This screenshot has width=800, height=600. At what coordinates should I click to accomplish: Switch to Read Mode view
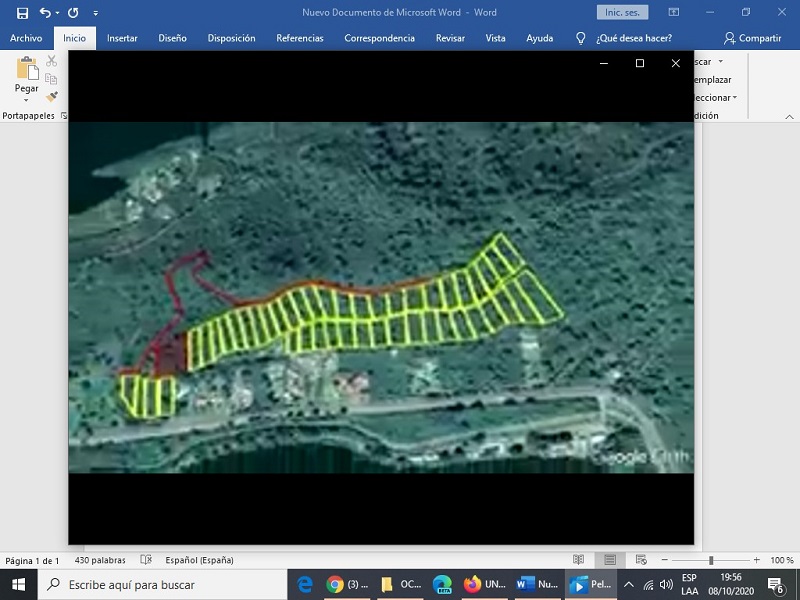point(578,560)
